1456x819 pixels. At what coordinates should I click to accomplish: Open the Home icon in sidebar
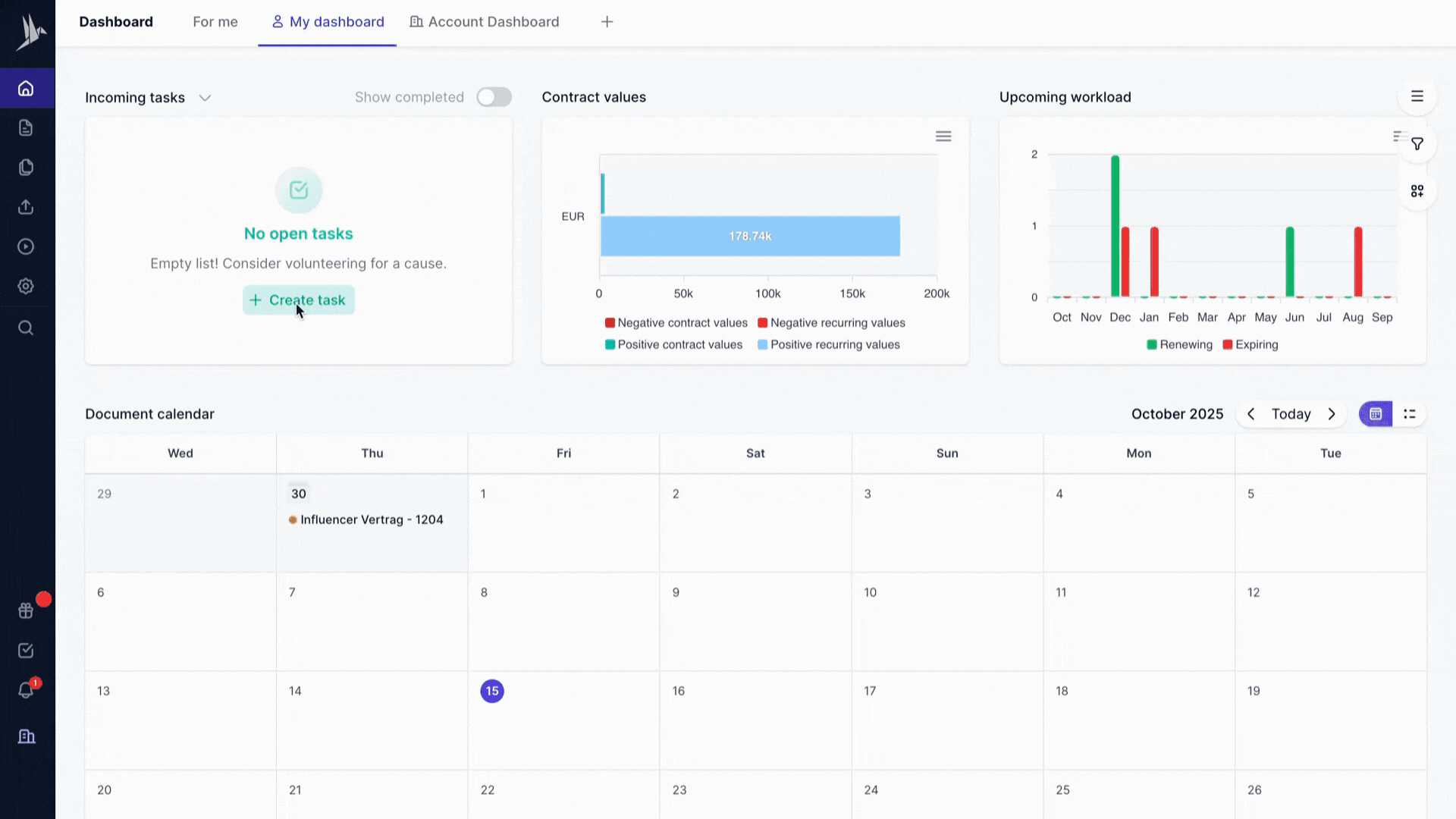pyautogui.click(x=26, y=89)
